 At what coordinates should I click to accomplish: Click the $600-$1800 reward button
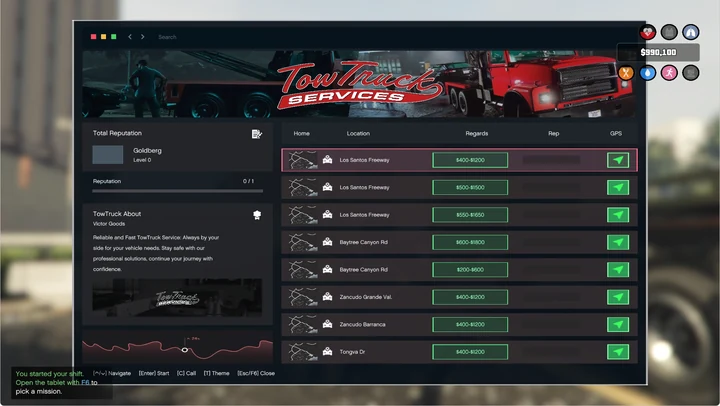[x=470, y=242]
